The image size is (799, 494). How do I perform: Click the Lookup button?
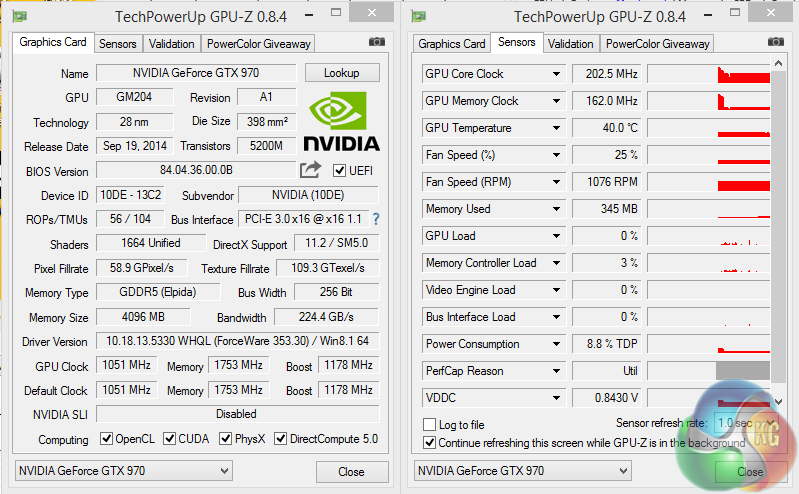(x=341, y=73)
